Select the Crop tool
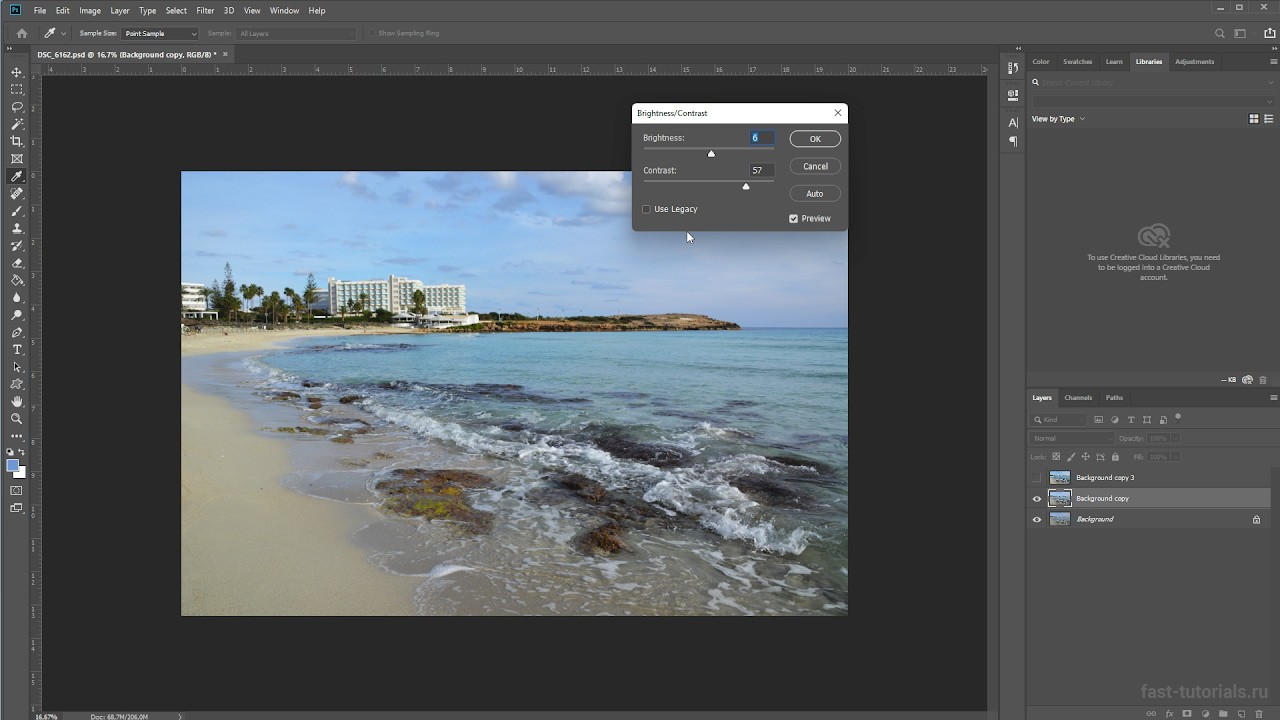 (x=17, y=141)
